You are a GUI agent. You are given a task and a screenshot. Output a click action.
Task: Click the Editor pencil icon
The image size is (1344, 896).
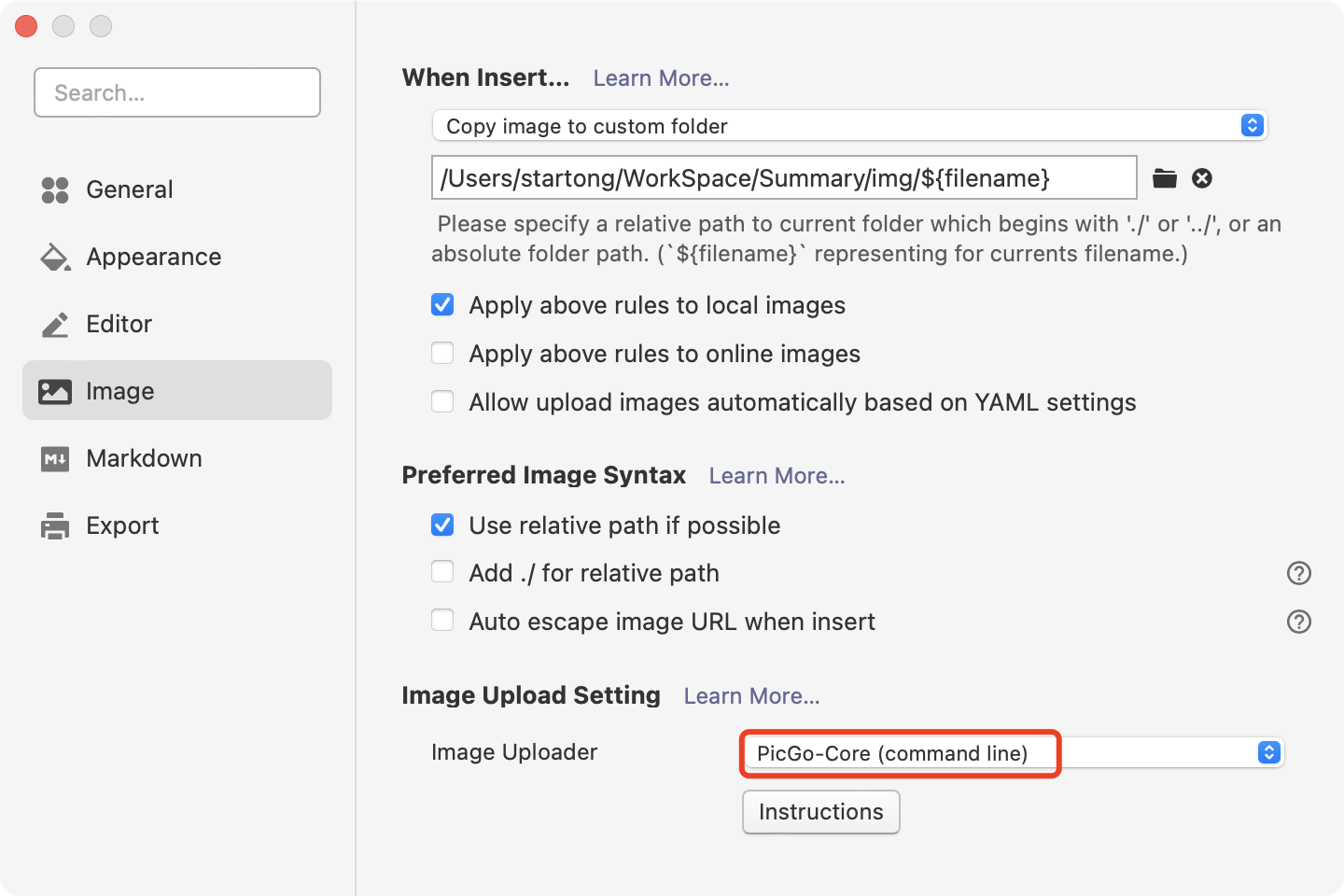(55, 324)
